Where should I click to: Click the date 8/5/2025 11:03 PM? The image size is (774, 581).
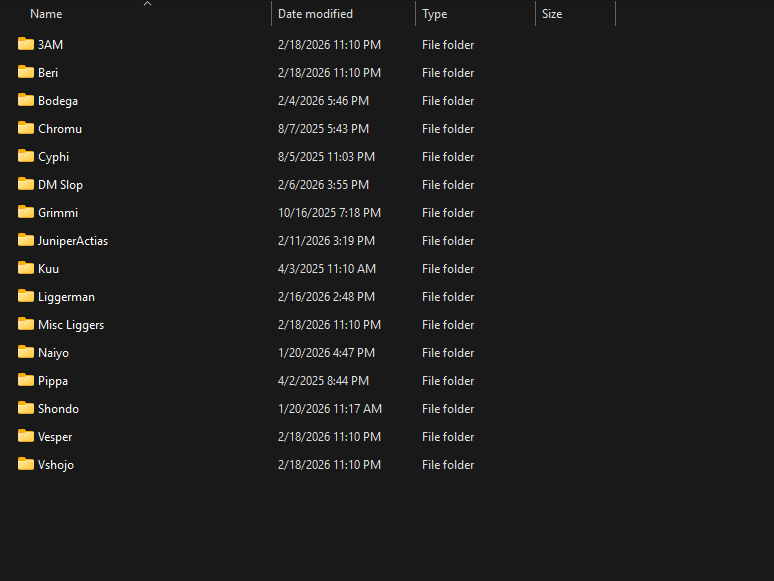[x=326, y=157]
